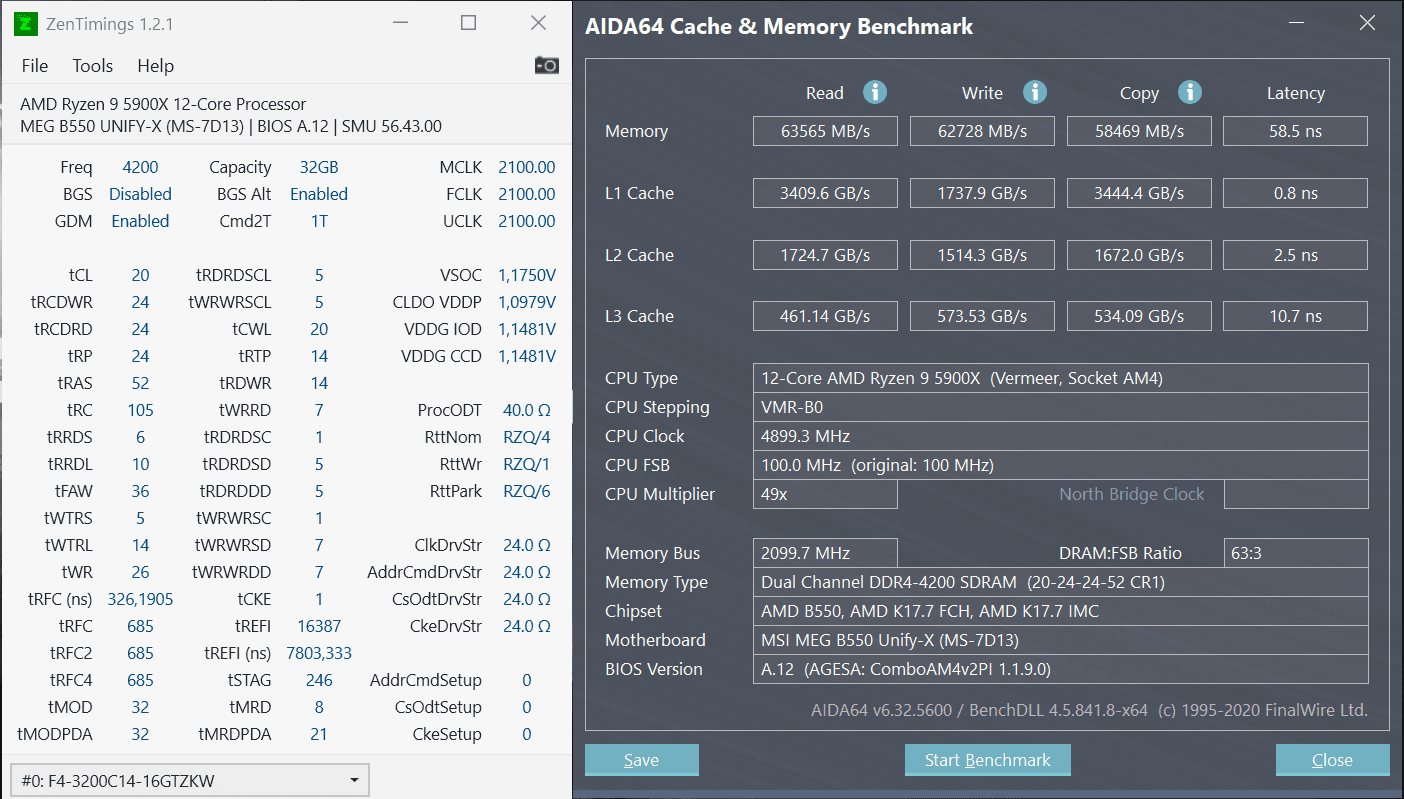The width and height of the screenshot is (1404, 799).
Task: Click the RttPark value RZQ/6
Action: coord(527,491)
